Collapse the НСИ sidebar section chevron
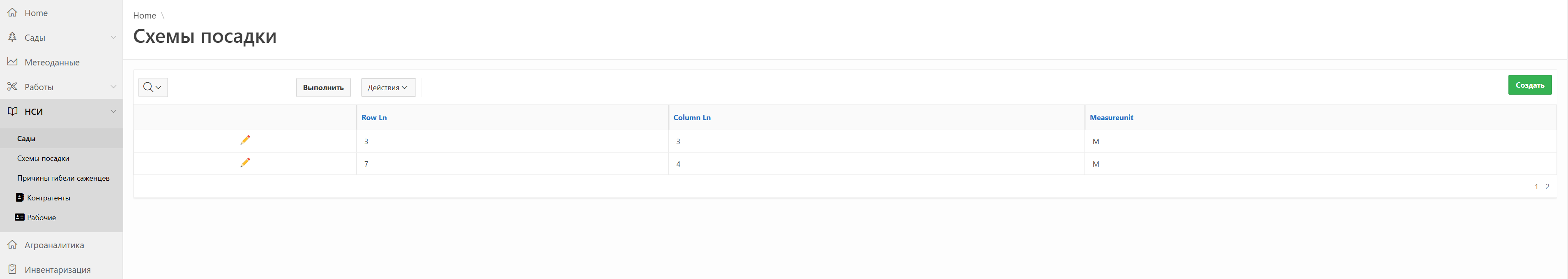This screenshot has width=1568, height=279. pyautogui.click(x=113, y=111)
